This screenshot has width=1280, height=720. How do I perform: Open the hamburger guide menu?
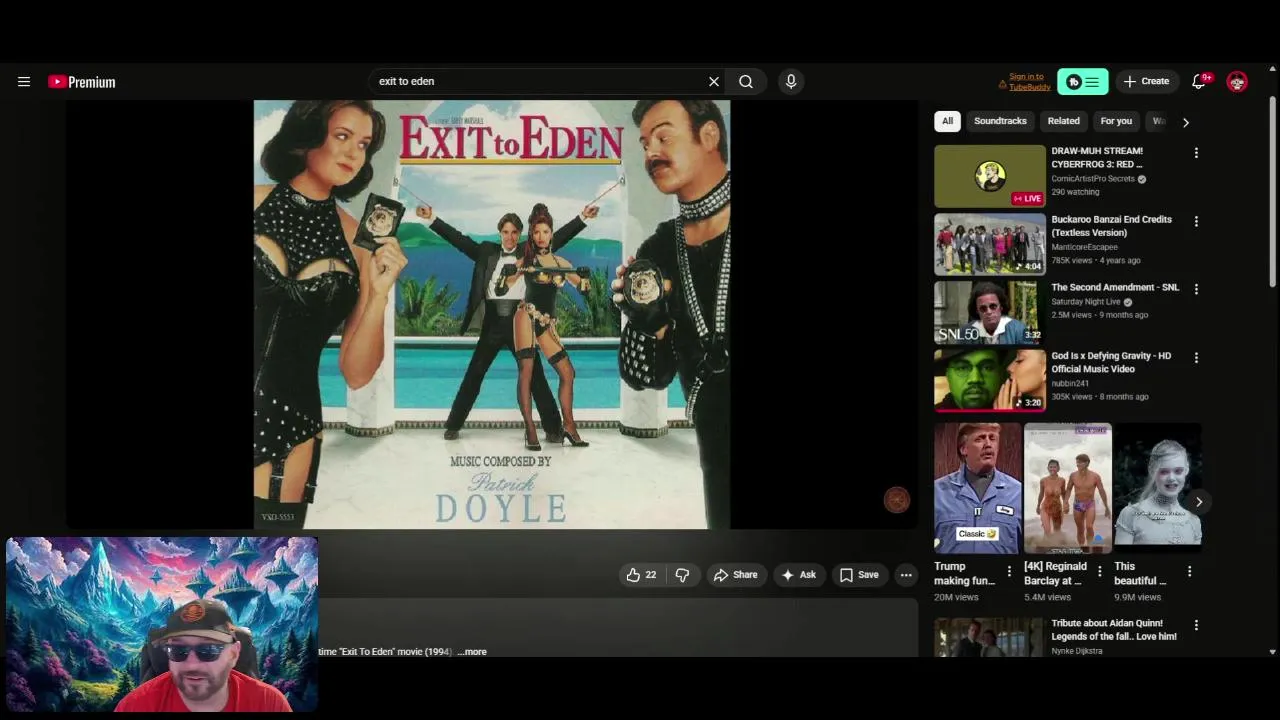coord(24,82)
